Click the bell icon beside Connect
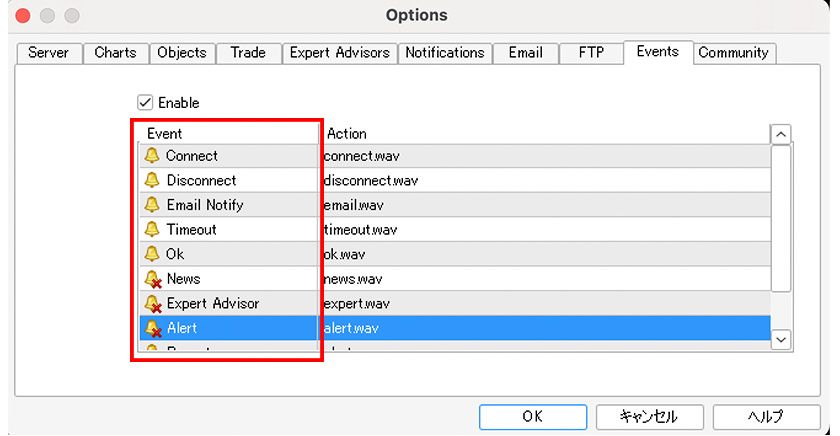840x436 pixels. [152, 156]
